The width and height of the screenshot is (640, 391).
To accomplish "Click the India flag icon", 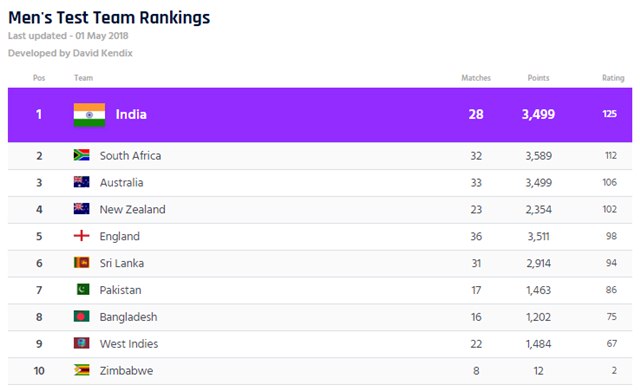I will 89,115.
